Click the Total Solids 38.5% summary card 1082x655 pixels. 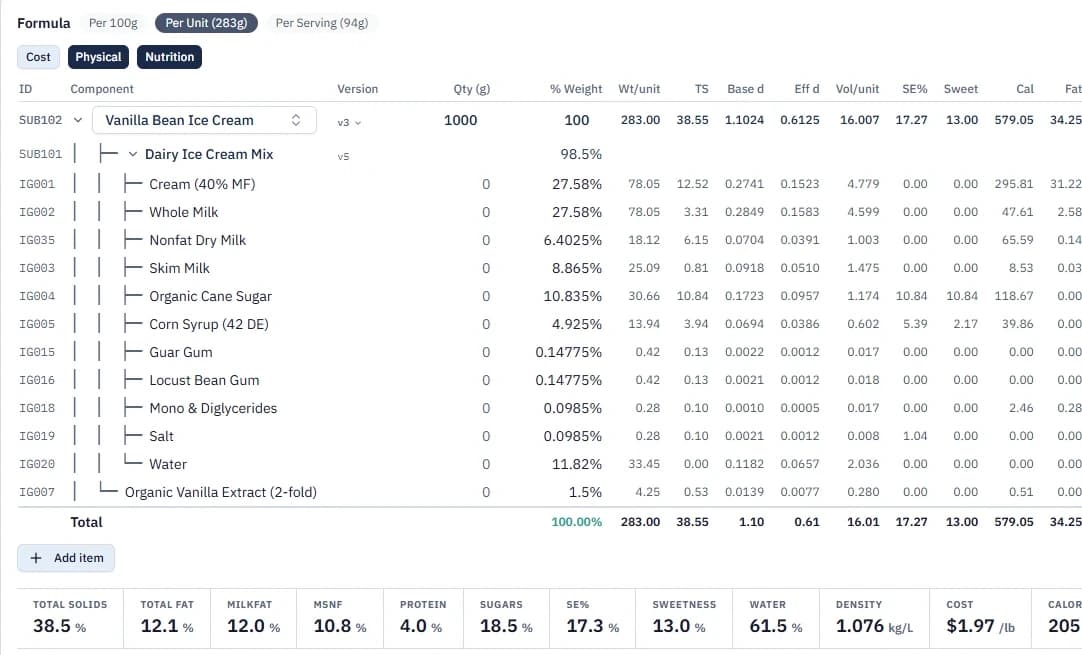pos(70,618)
